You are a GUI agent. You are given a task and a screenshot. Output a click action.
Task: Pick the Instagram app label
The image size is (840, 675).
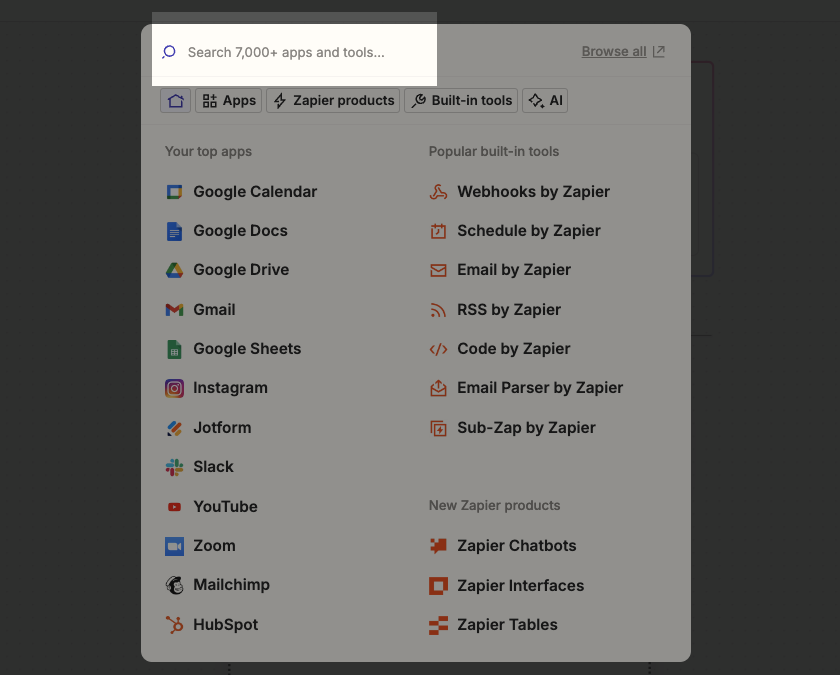point(230,388)
